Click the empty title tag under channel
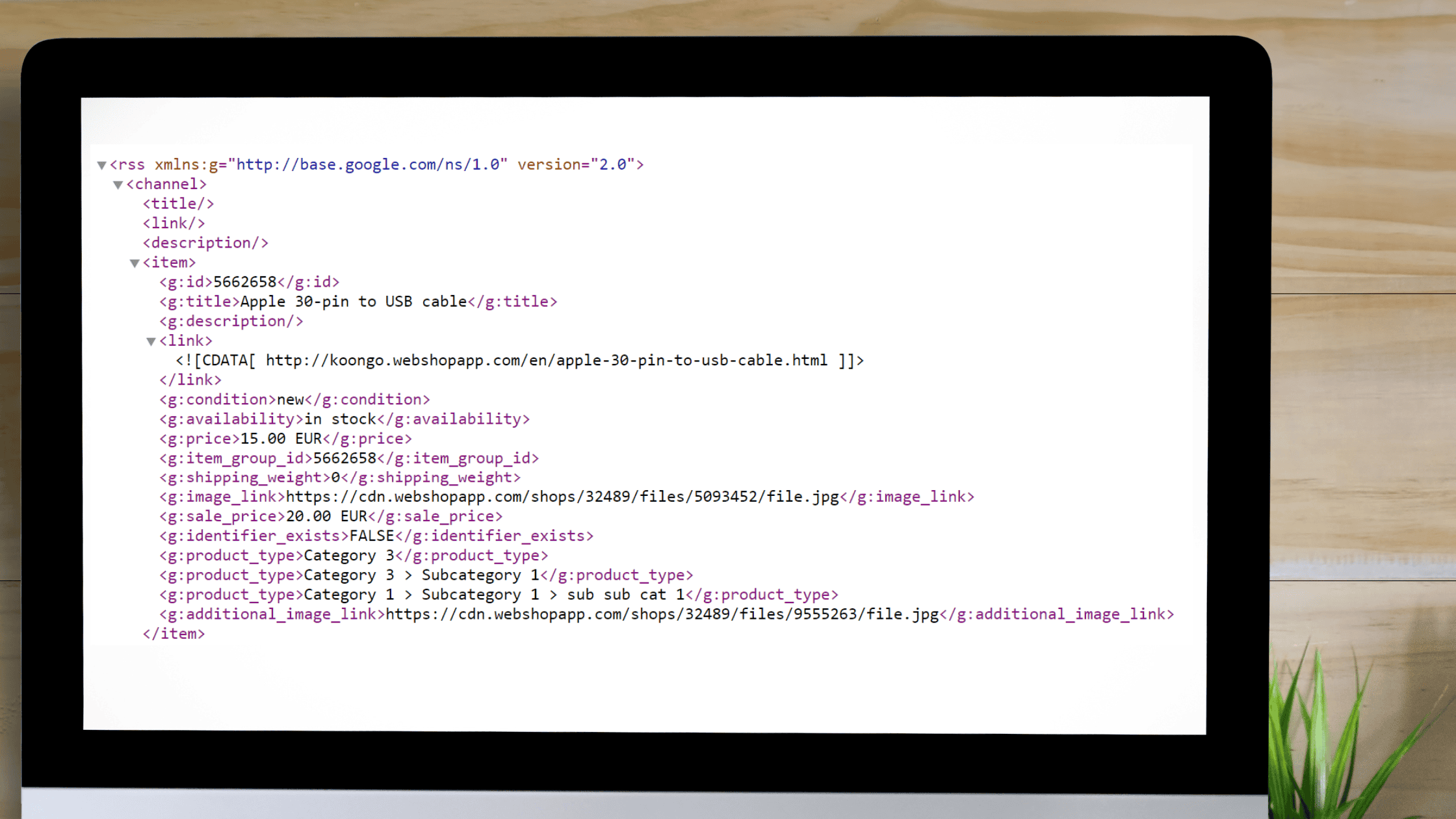This screenshot has width=1456, height=819. click(178, 203)
